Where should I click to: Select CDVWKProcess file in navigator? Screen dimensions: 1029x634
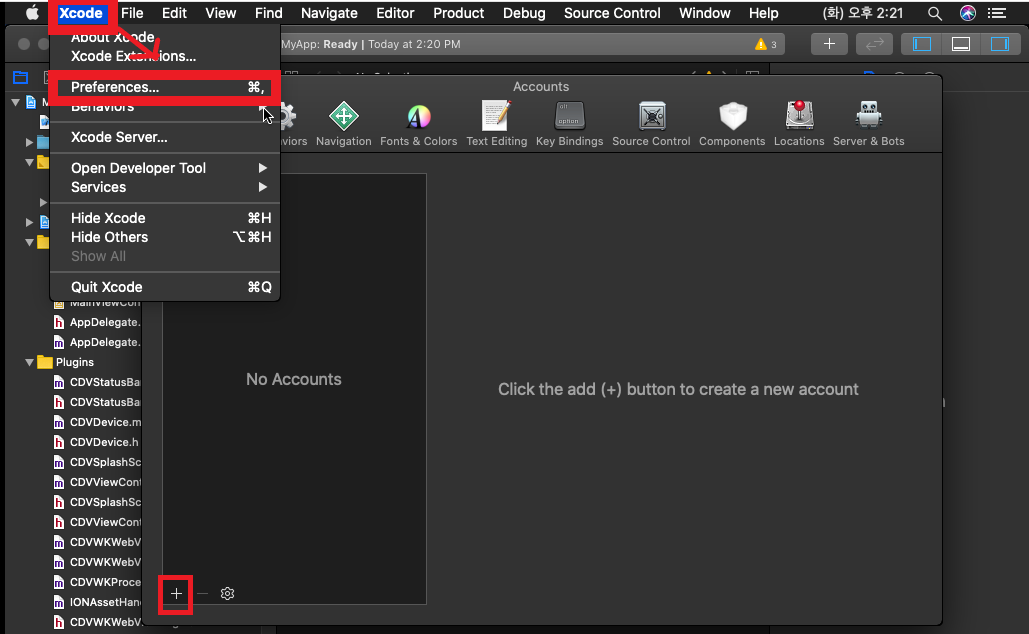click(x=96, y=582)
